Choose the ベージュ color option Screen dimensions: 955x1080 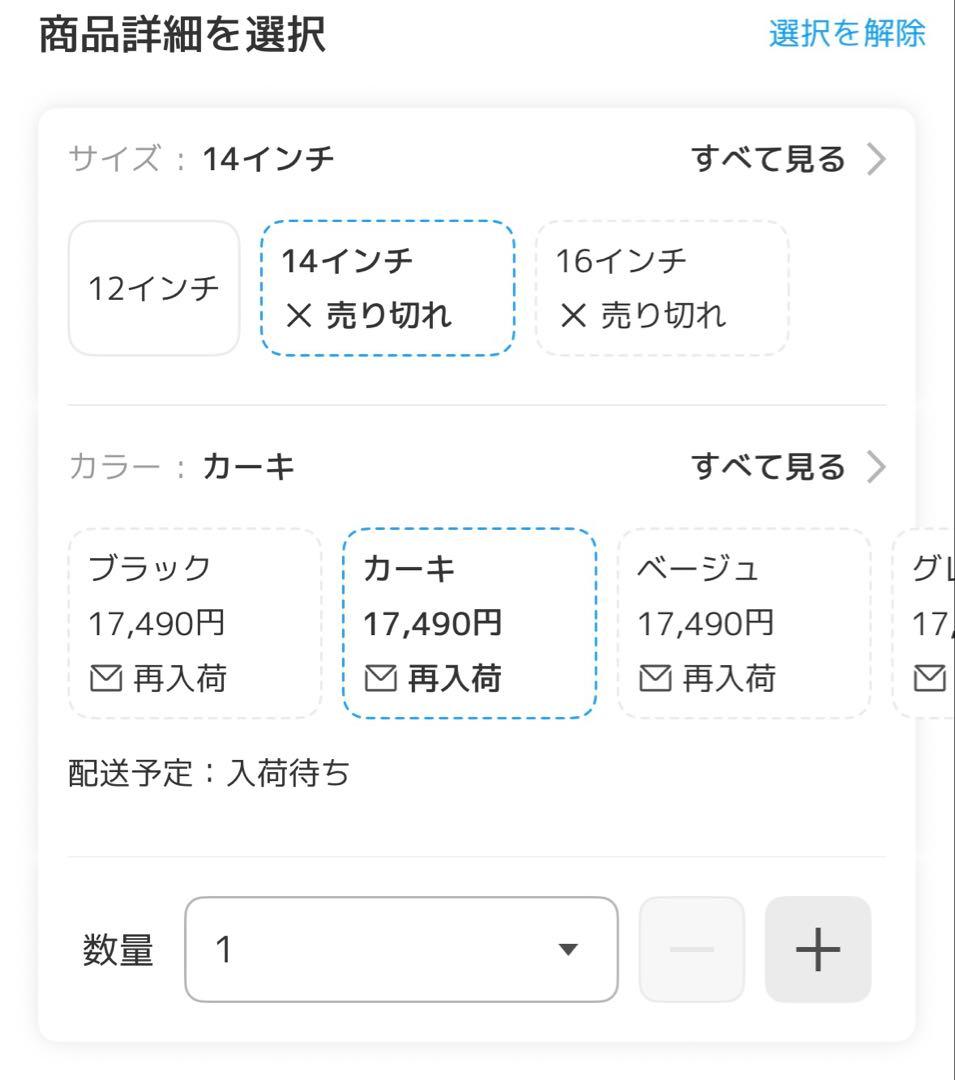744,623
